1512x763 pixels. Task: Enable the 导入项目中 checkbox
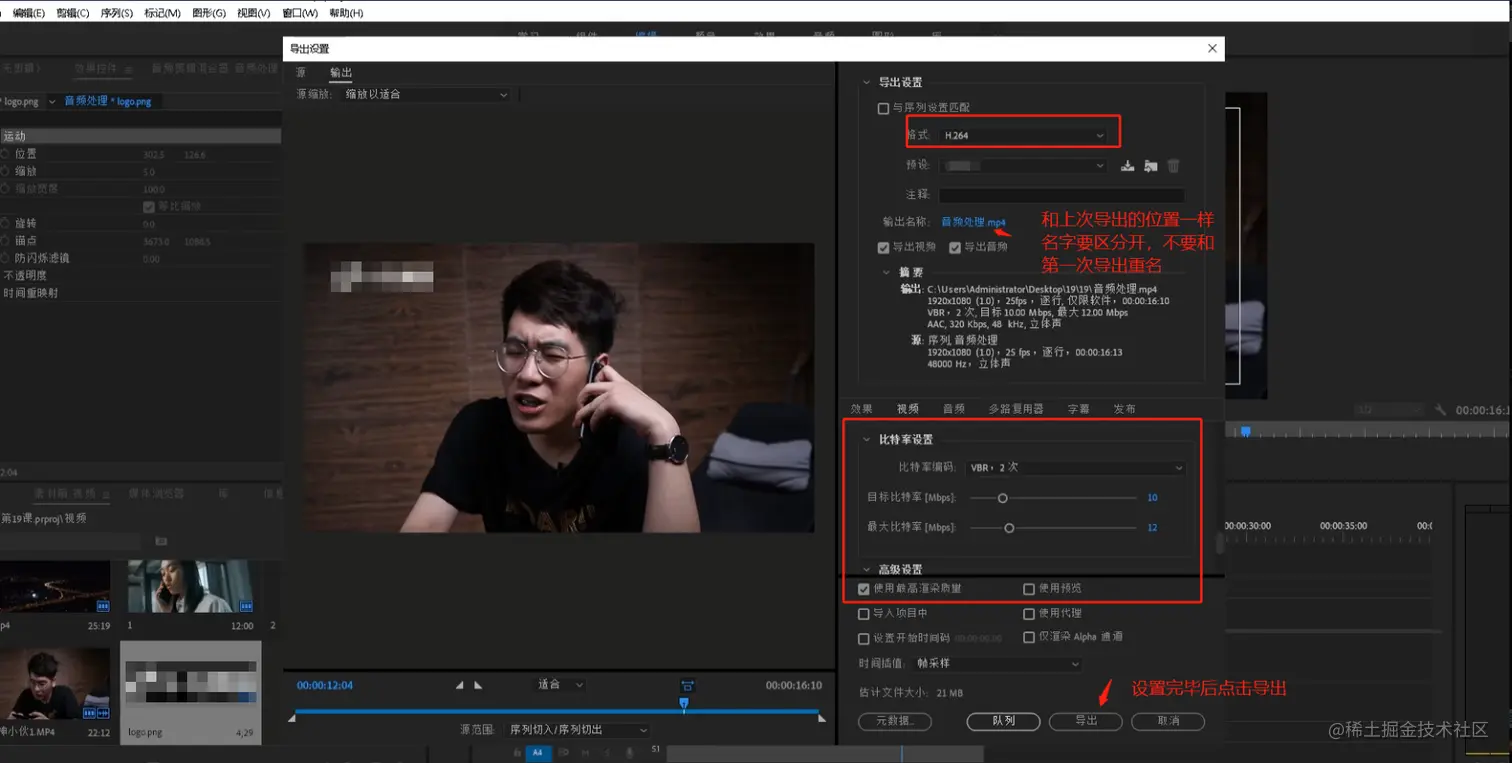click(x=864, y=614)
